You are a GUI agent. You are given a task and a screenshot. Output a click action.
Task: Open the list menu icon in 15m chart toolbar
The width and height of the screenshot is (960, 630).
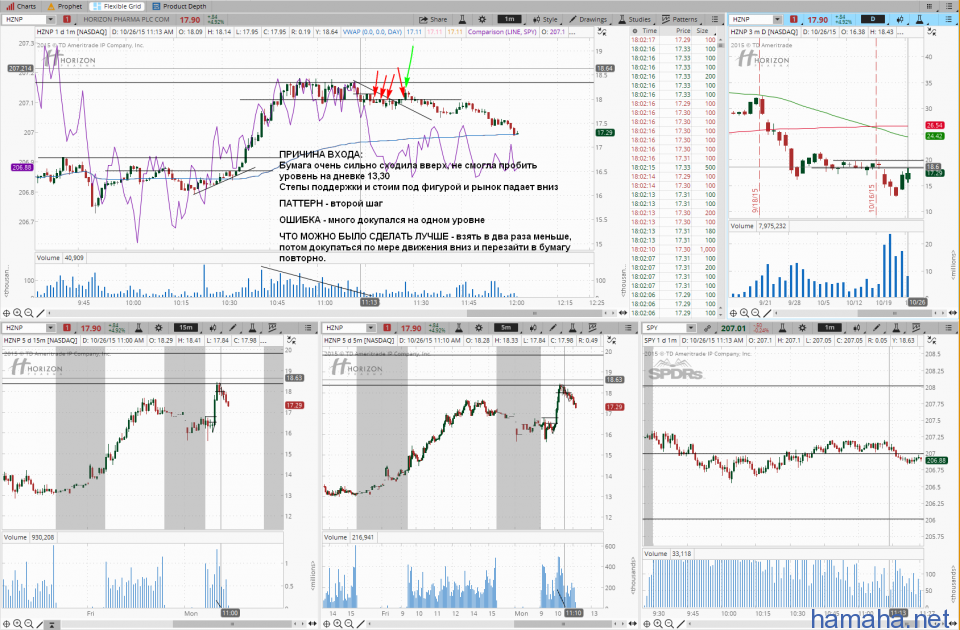coord(308,328)
